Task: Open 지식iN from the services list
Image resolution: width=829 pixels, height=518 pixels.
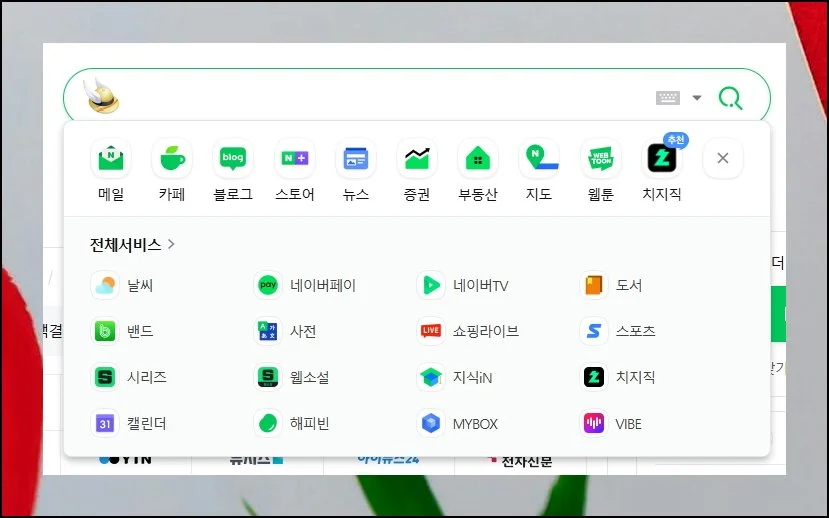Action: (x=470, y=378)
